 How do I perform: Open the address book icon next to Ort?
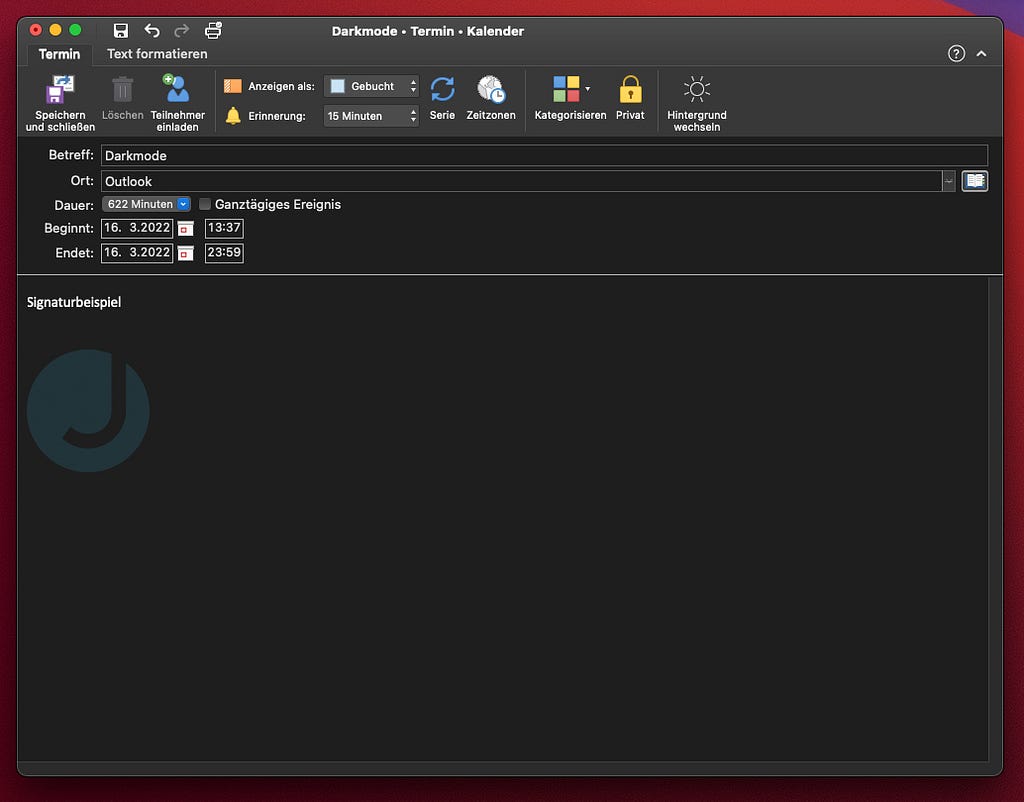[x=974, y=181]
